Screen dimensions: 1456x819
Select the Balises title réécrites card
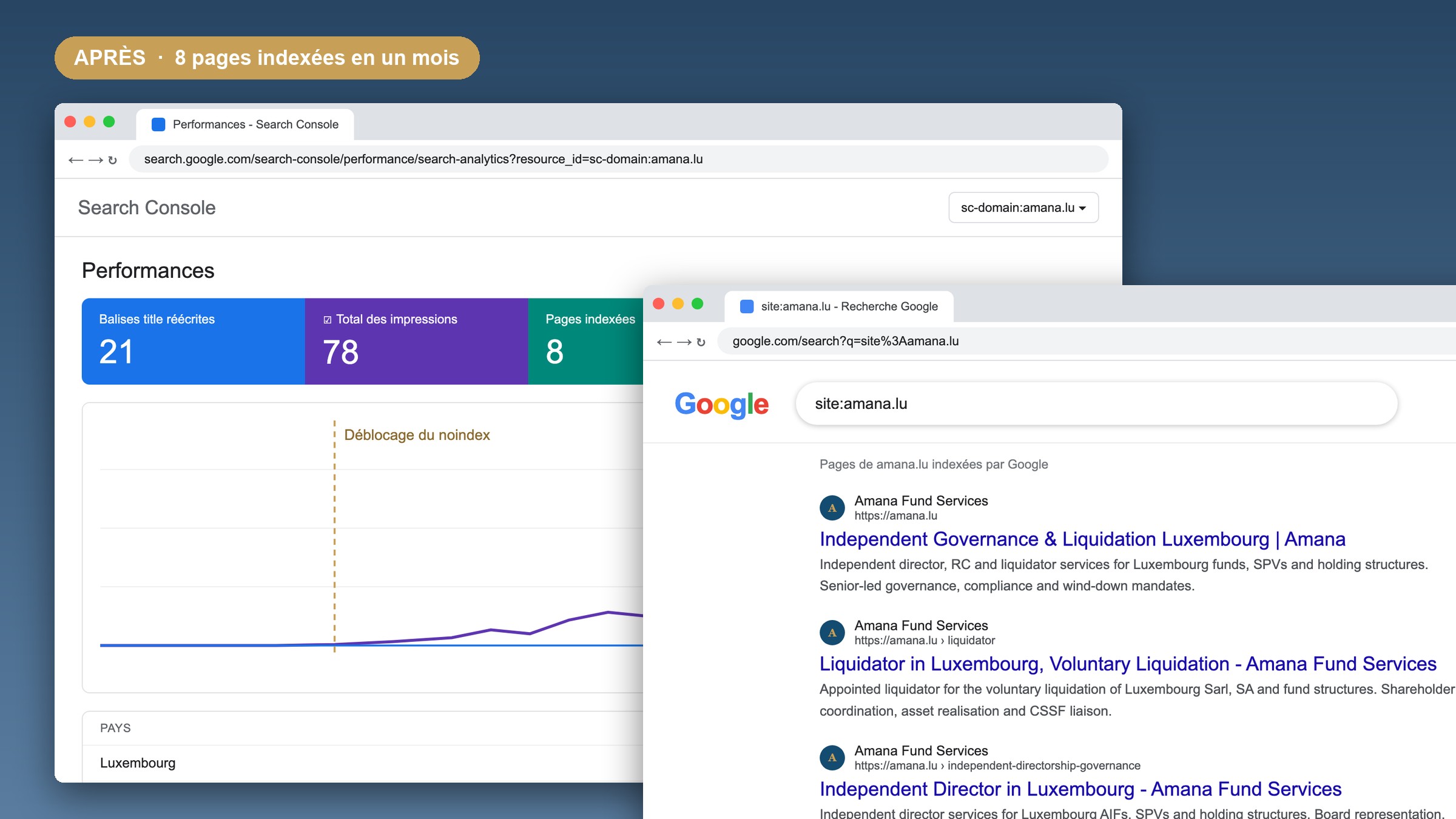194,341
